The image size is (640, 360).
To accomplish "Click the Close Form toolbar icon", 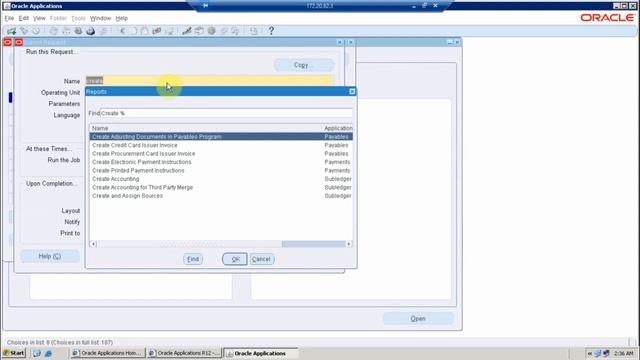I will tap(103, 31).
